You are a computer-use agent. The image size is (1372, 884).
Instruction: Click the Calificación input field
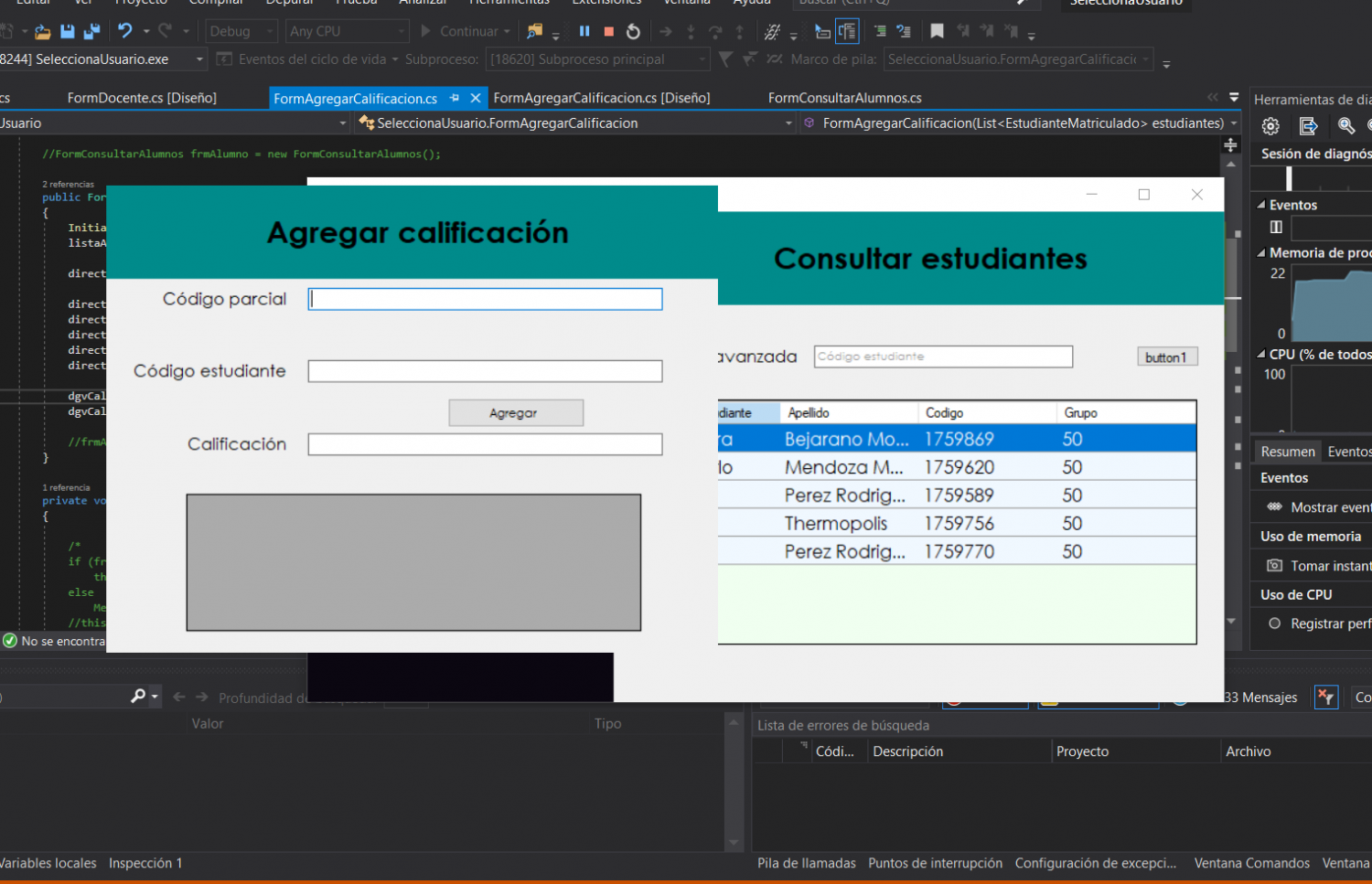pyautogui.click(x=485, y=444)
